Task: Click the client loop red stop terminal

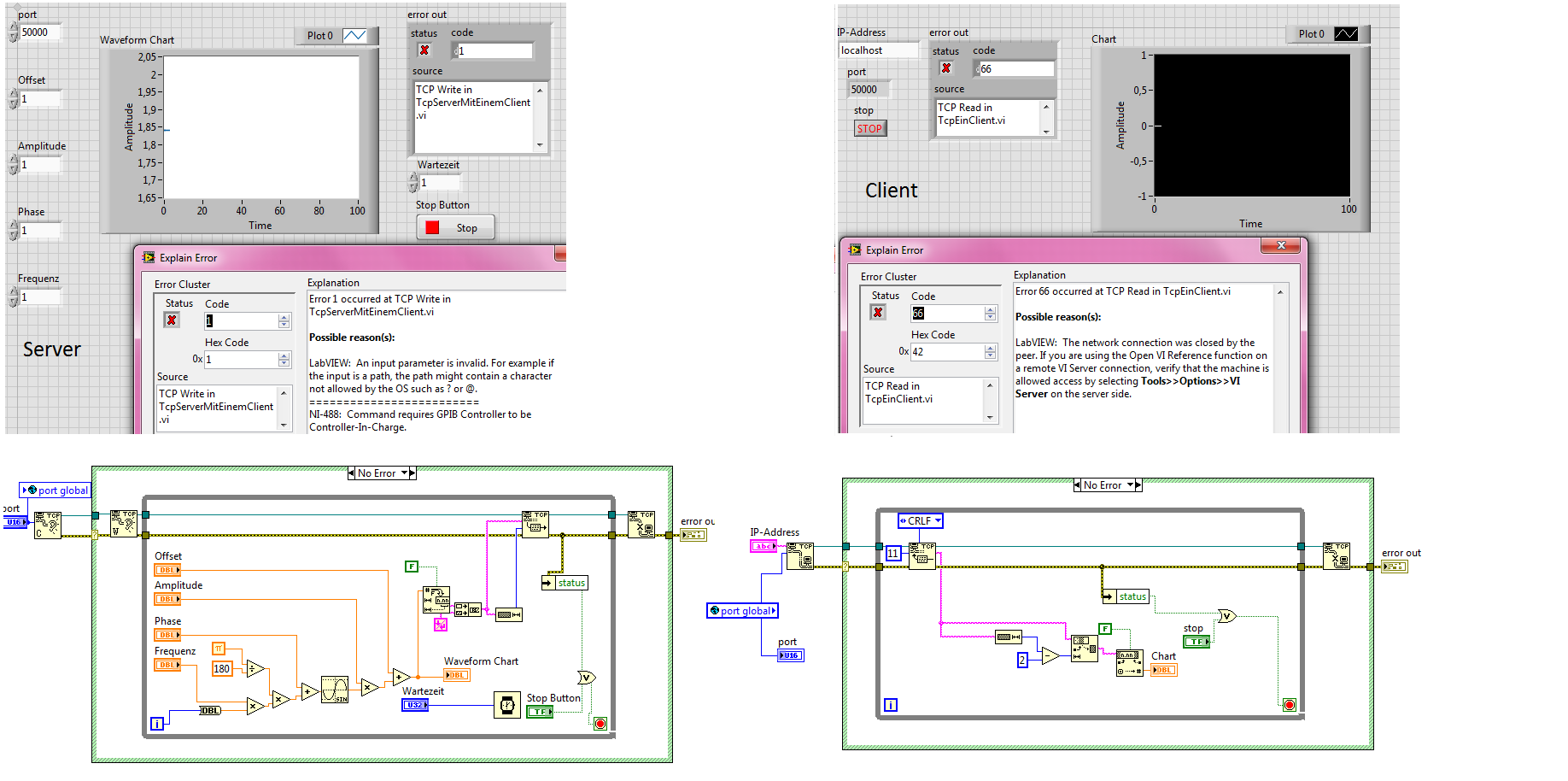Action: [x=1290, y=705]
